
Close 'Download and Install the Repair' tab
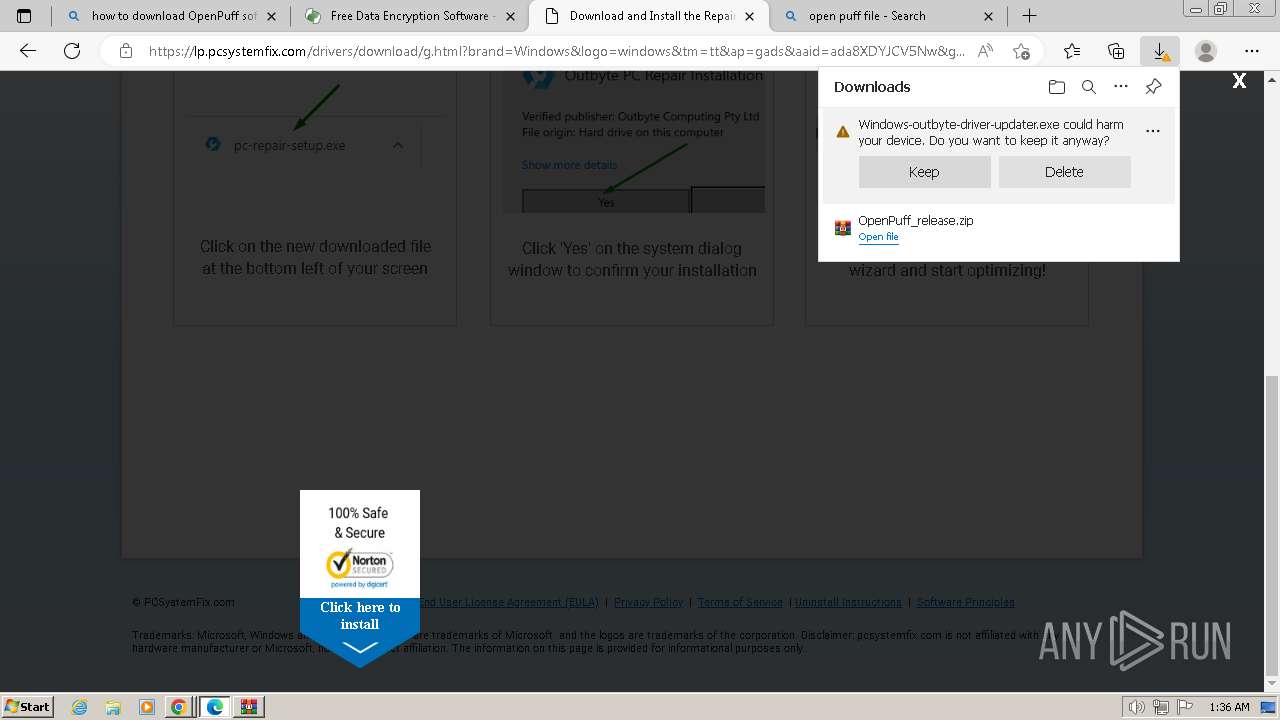click(x=750, y=16)
